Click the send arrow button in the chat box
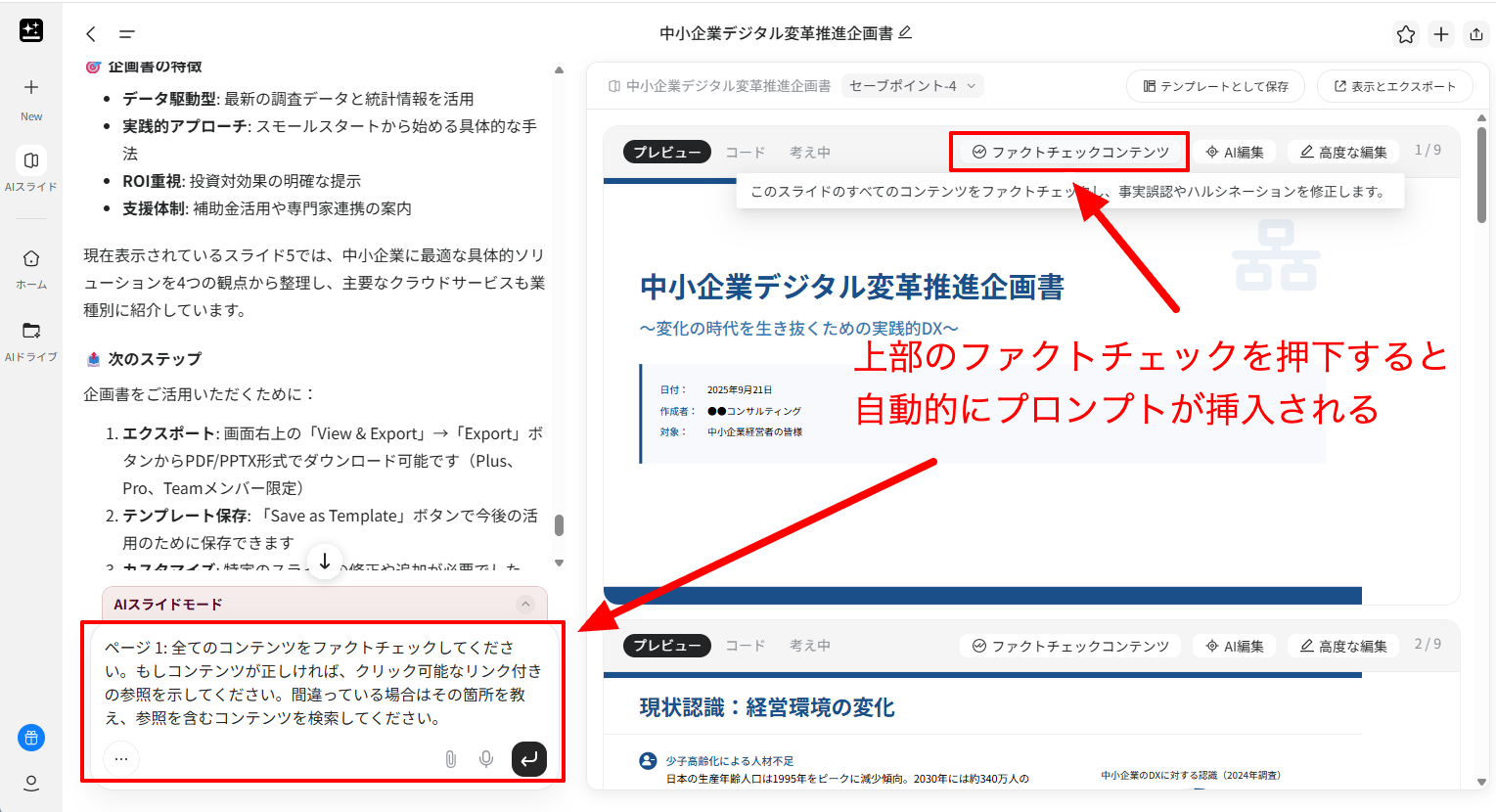 [528, 758]
